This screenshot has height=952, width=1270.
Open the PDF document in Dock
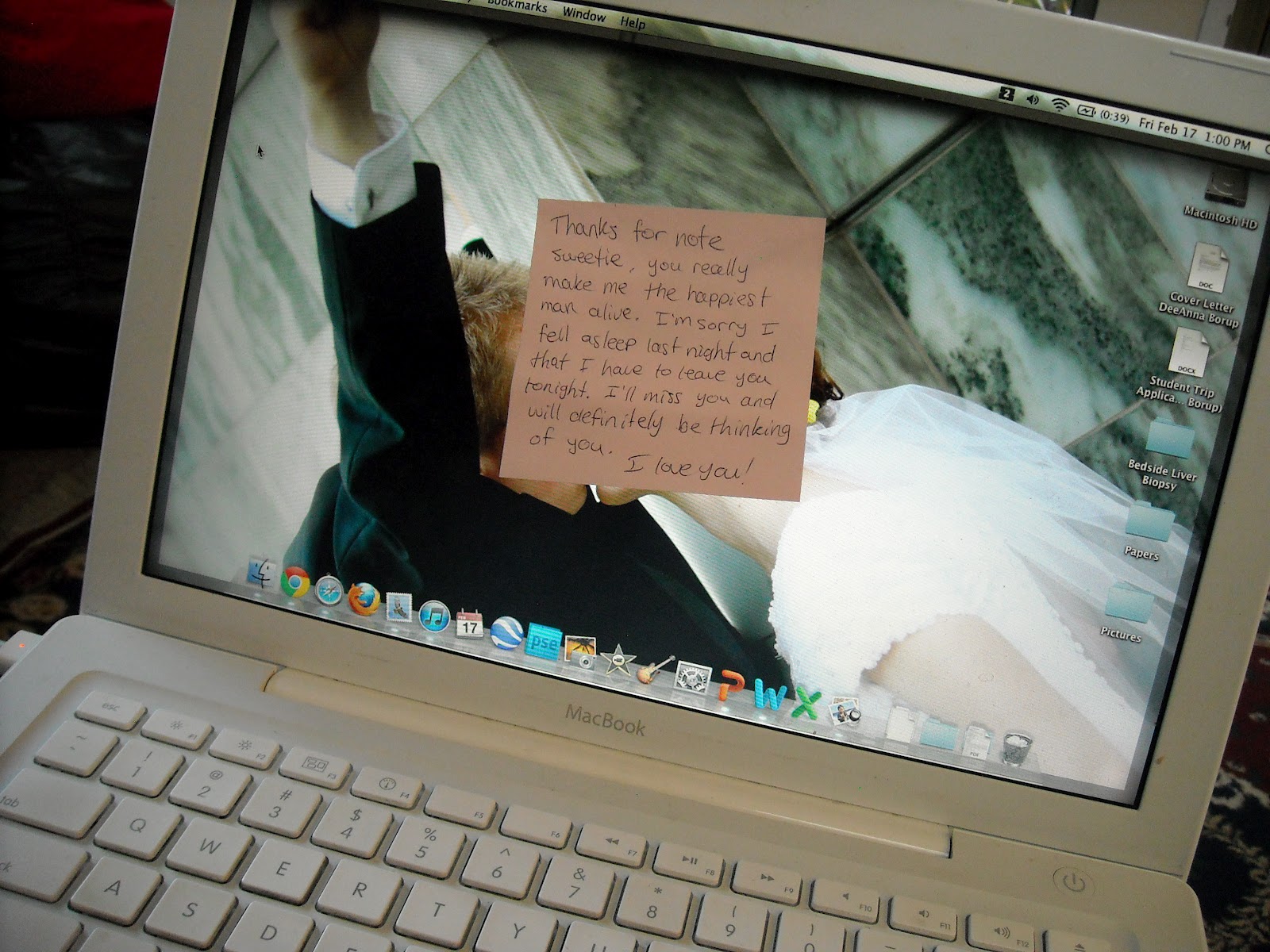click(976, 743)
